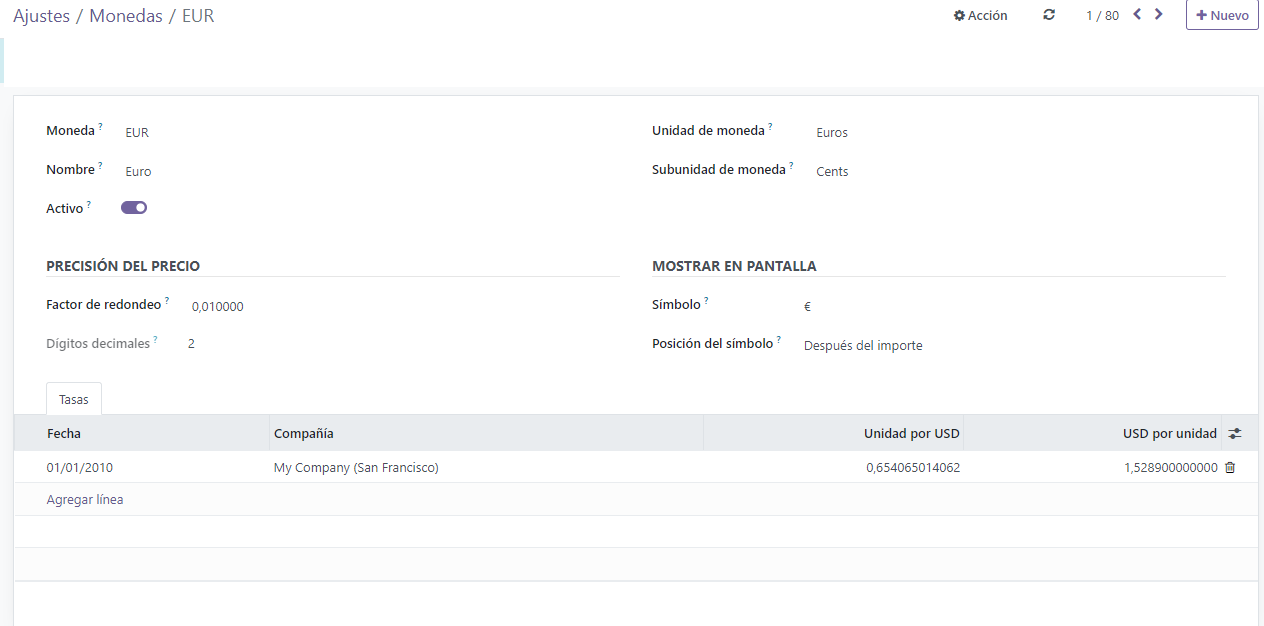Click the help question mark beside Factor de redondeo
The width and height of the screenshot is (1264, 626).
(x=168, y=299)
